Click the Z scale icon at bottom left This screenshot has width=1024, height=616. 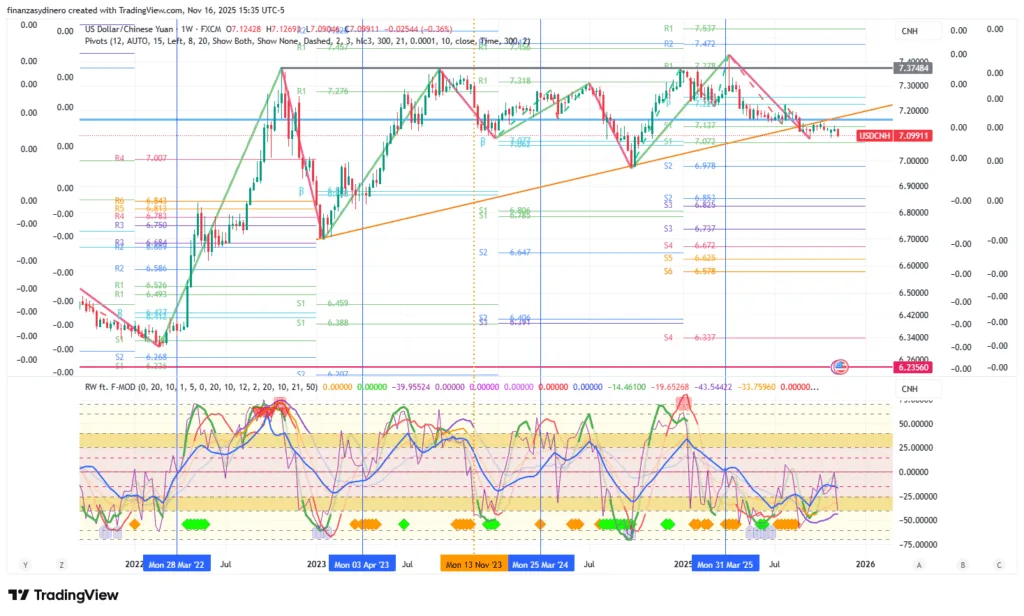(61, 564)
